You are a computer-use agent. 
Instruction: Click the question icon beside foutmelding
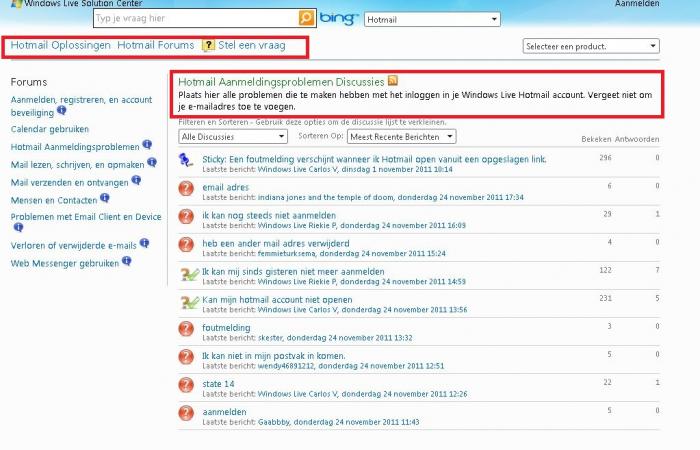click(x=186, y=329)
